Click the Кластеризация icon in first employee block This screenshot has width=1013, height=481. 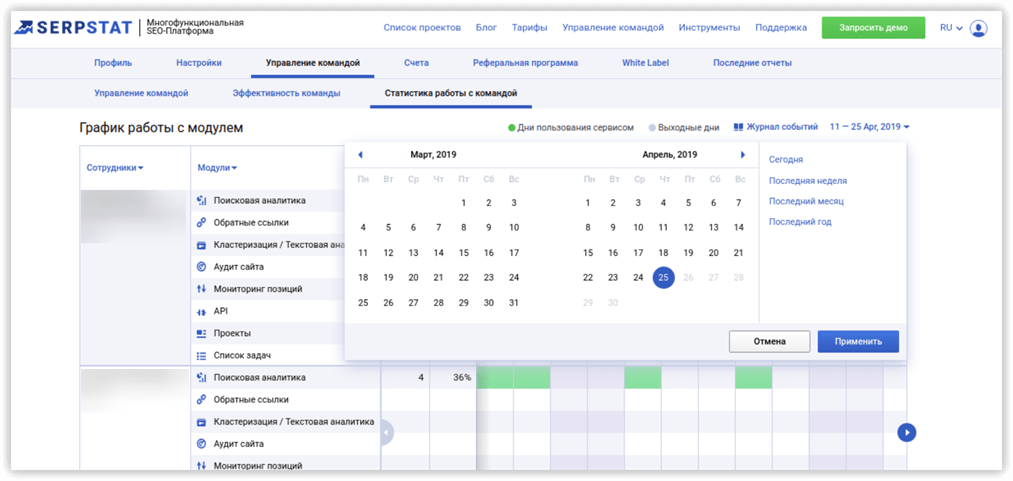pos(201,245)
